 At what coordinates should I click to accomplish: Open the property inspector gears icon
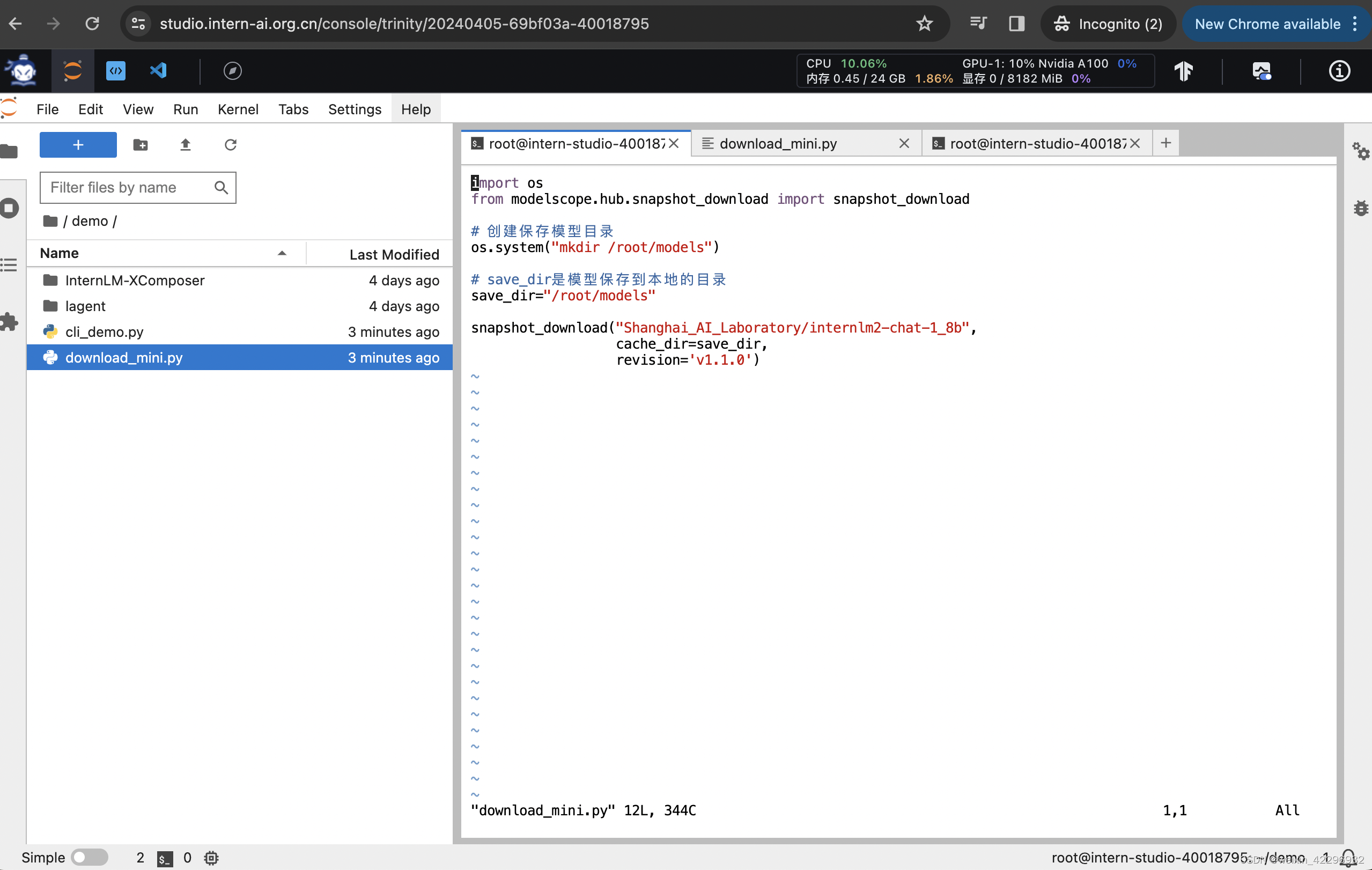(1361, 151)
